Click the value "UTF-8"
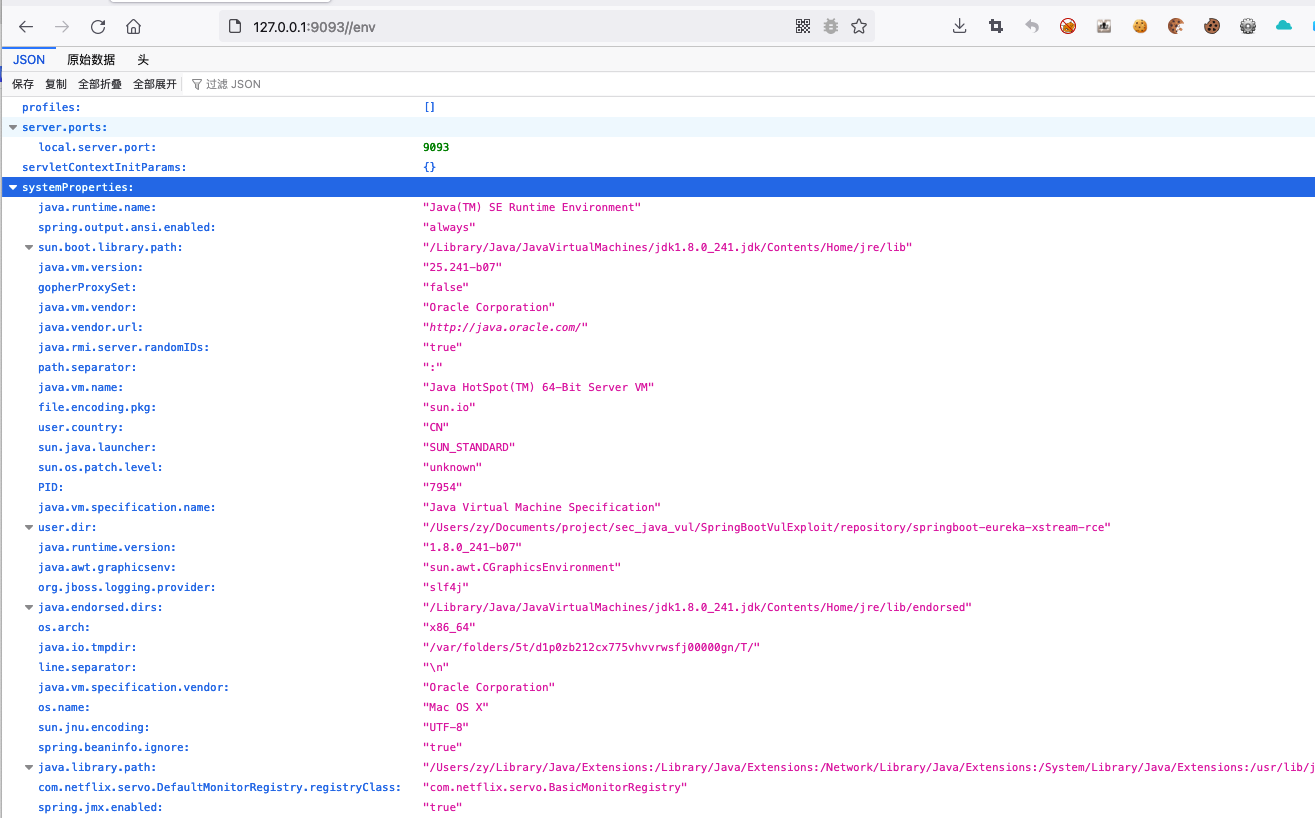The image size is (1315, 818). (446, 727)
